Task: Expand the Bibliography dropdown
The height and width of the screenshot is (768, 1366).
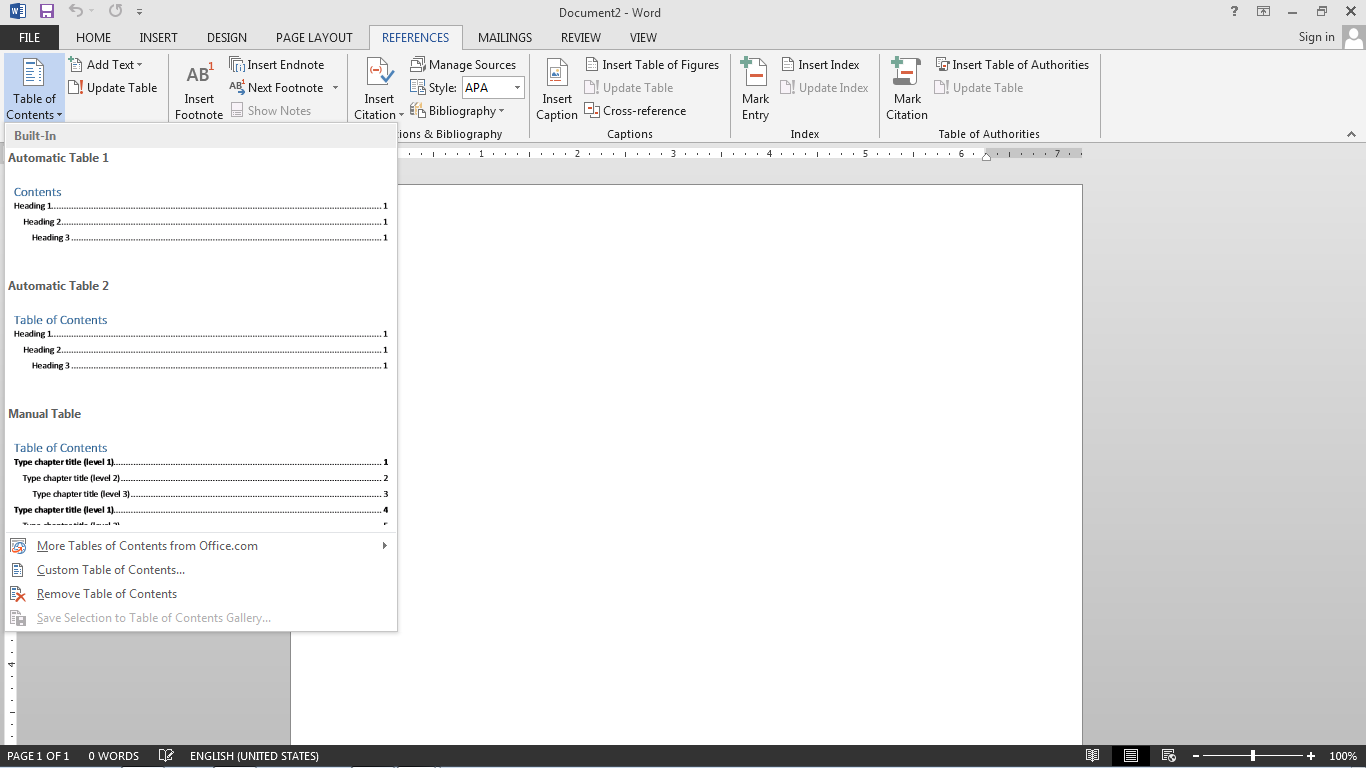Action: 457,110
